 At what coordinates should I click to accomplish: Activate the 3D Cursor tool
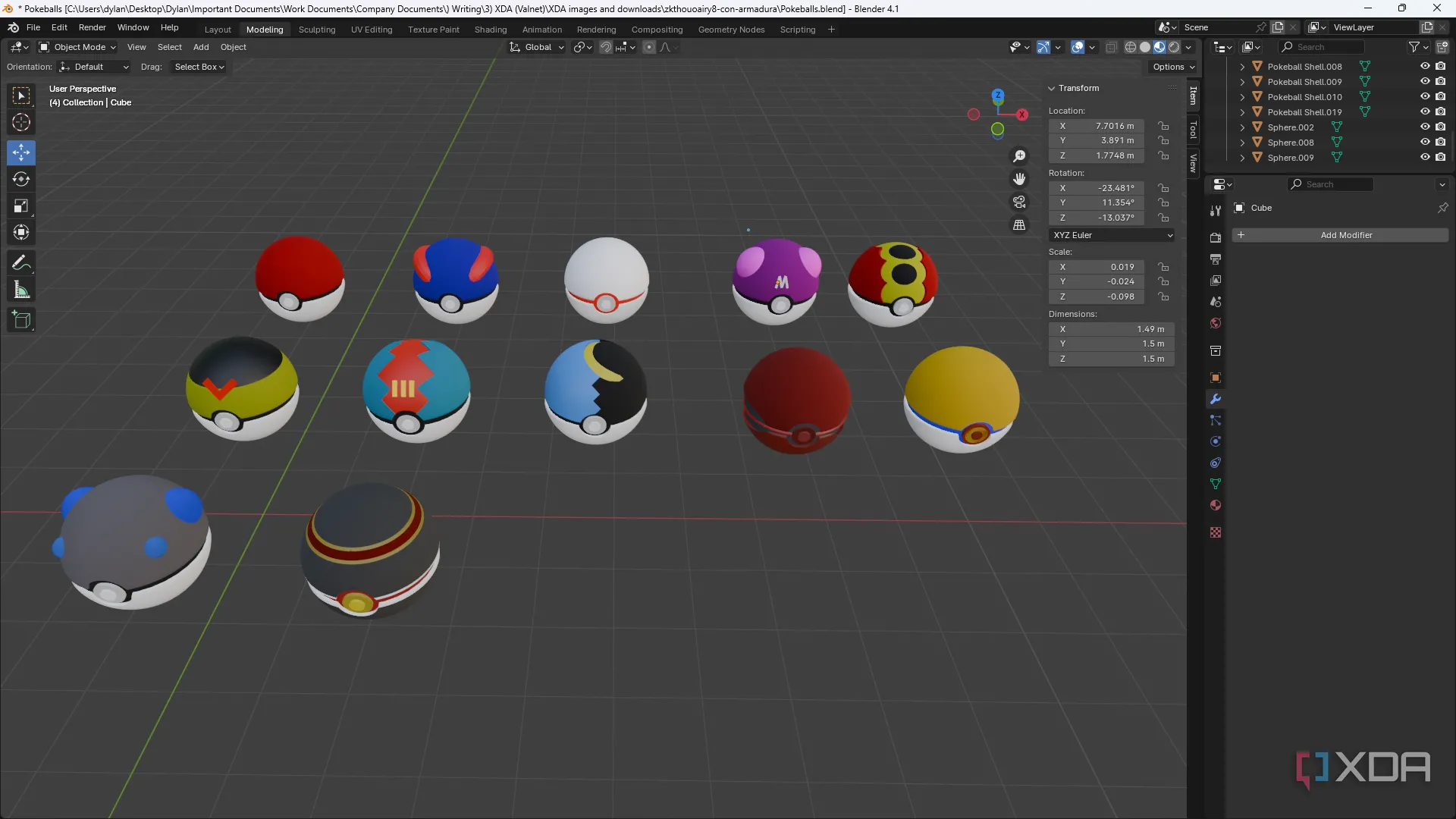tap(21, 122)
